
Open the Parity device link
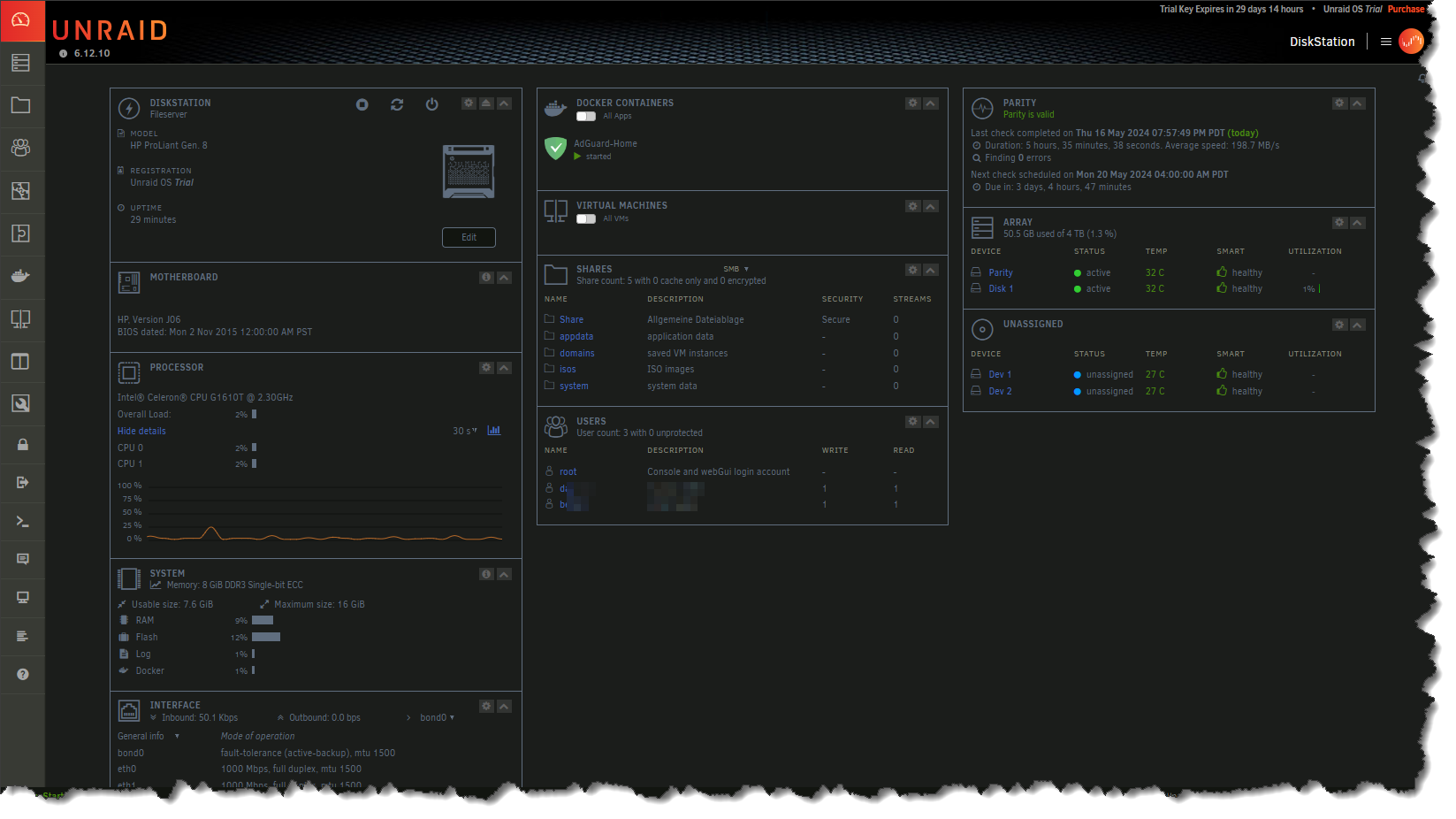click(x=1001, y=272)
